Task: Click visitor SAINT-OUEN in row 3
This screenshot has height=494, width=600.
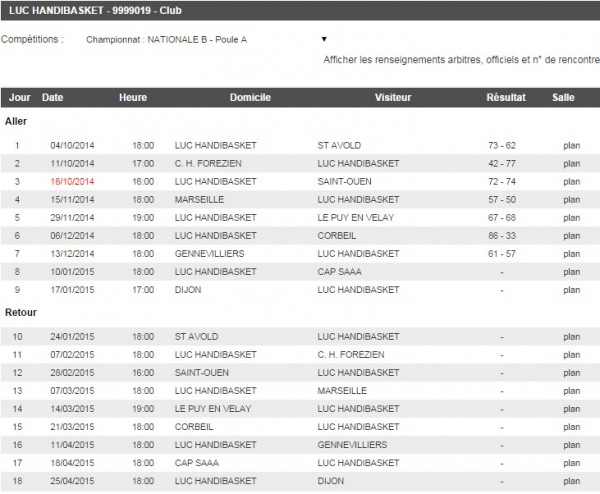Action: 344,181
